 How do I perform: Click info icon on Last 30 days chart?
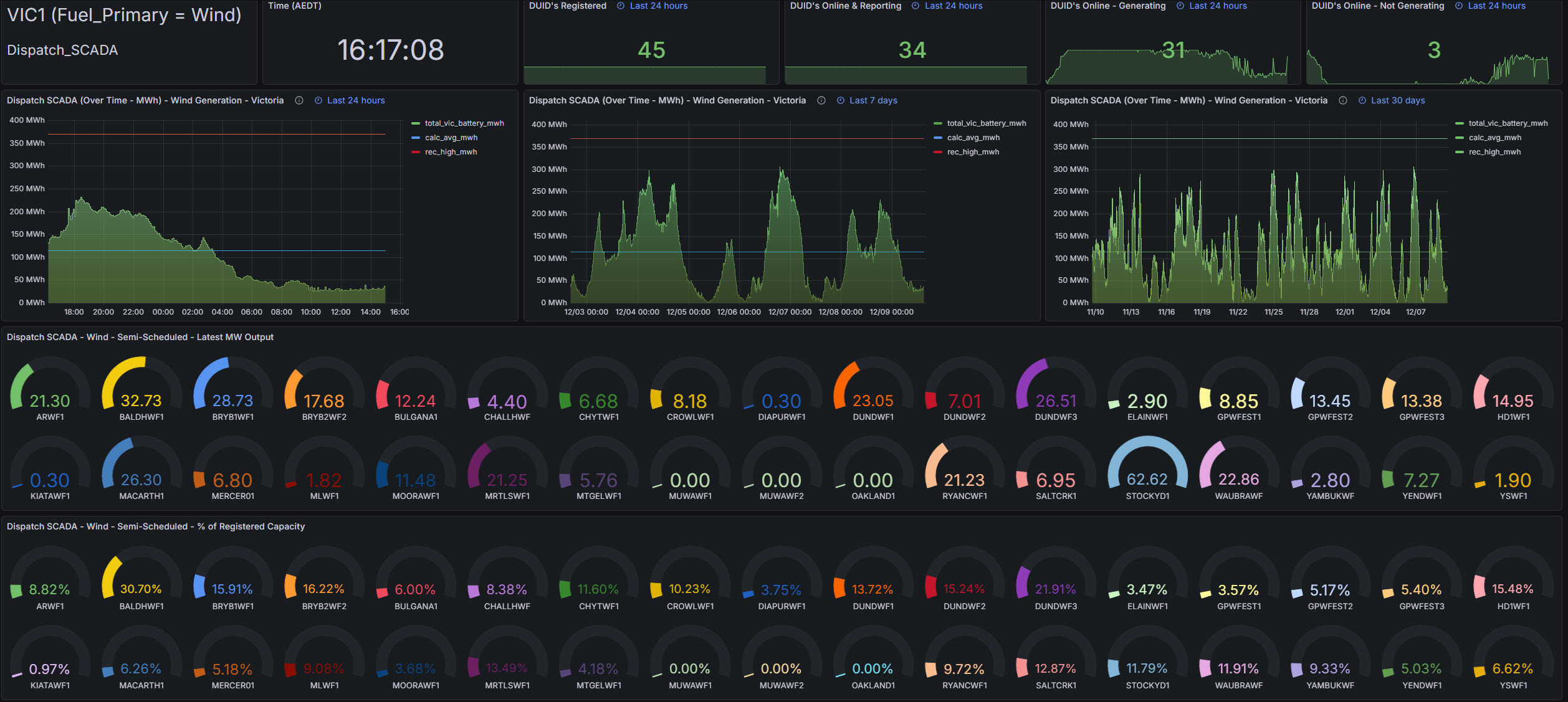[1343, 100]
